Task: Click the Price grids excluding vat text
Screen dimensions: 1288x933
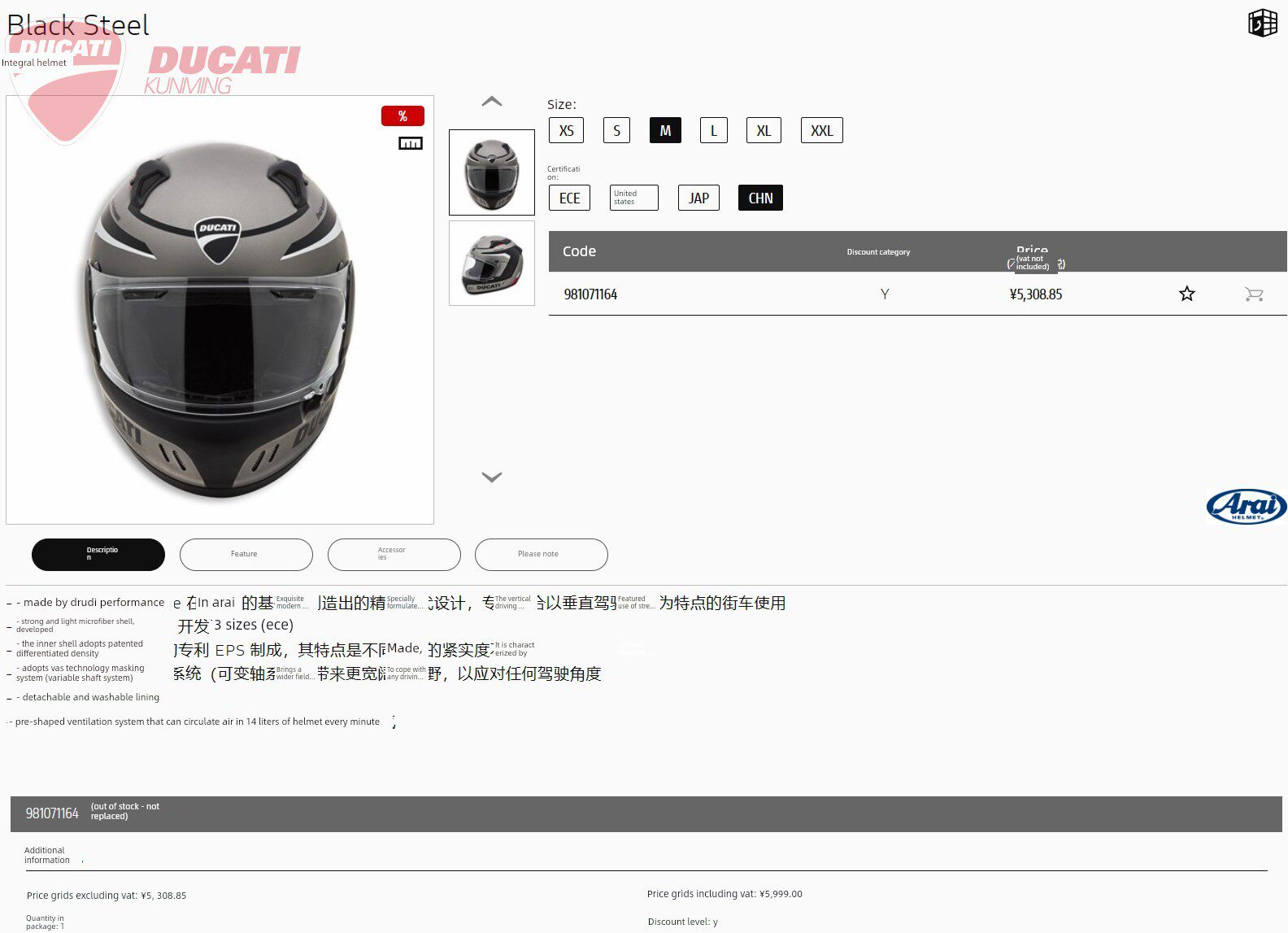Action: click(107, 896)
